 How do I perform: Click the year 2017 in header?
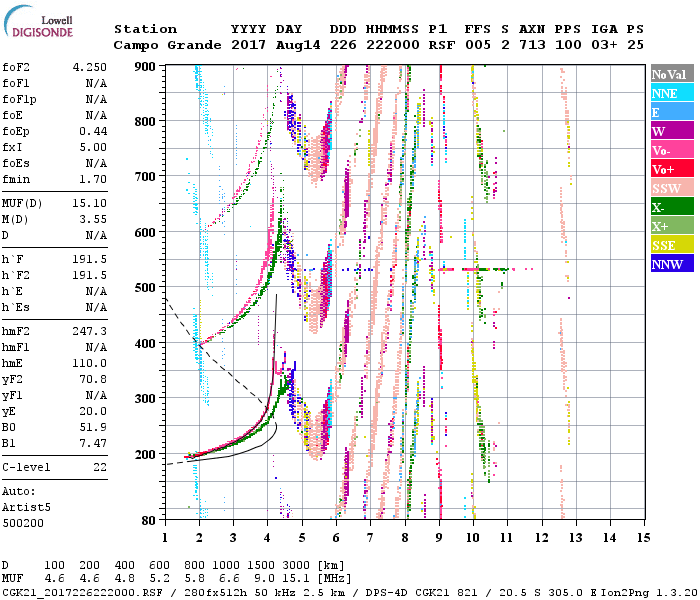pos(248,45)
